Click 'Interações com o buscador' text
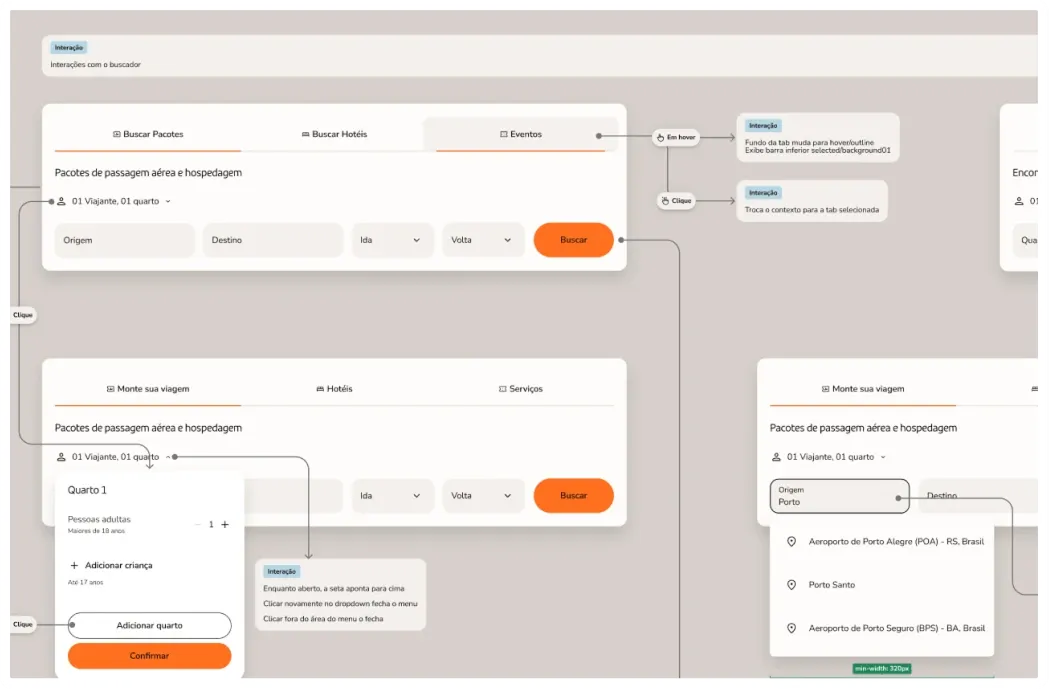The width and height of the screenshot is (1049, 689). click(x=96, y=65)
